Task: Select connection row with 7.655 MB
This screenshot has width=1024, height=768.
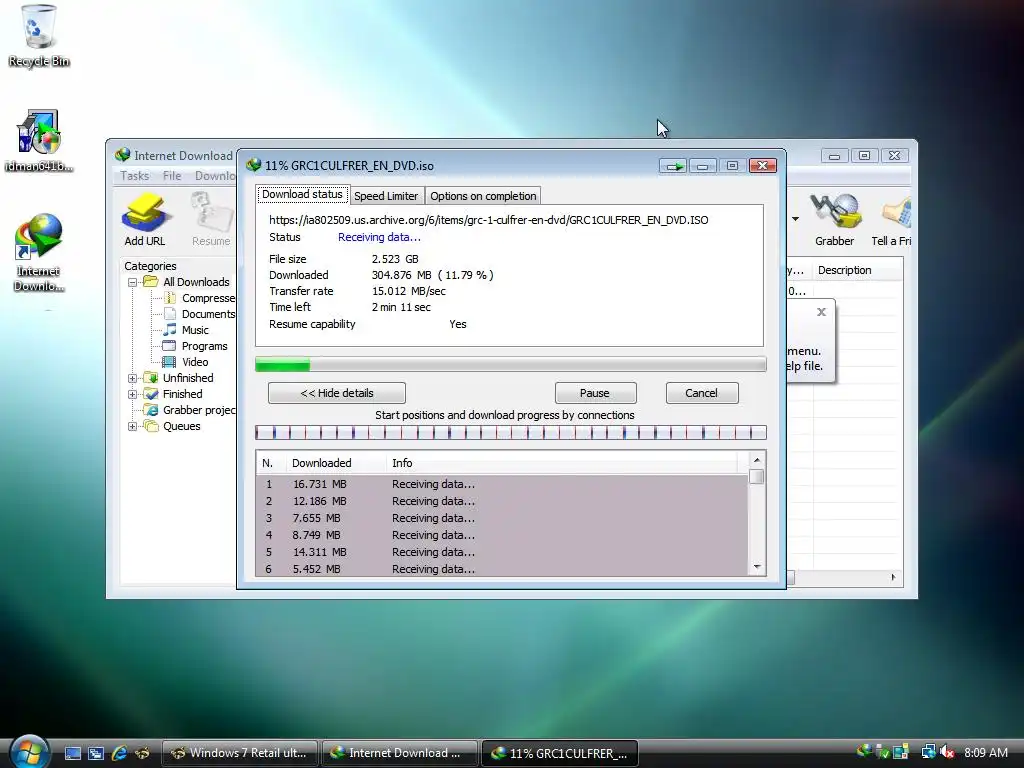Action: 502,518
